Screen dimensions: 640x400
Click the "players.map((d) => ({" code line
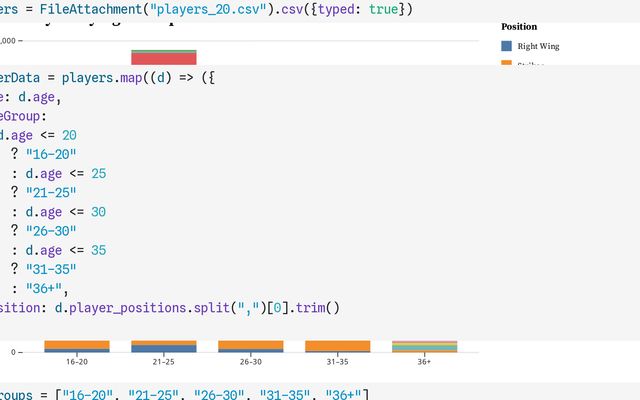pyautogui.click(x=138, y=78)
